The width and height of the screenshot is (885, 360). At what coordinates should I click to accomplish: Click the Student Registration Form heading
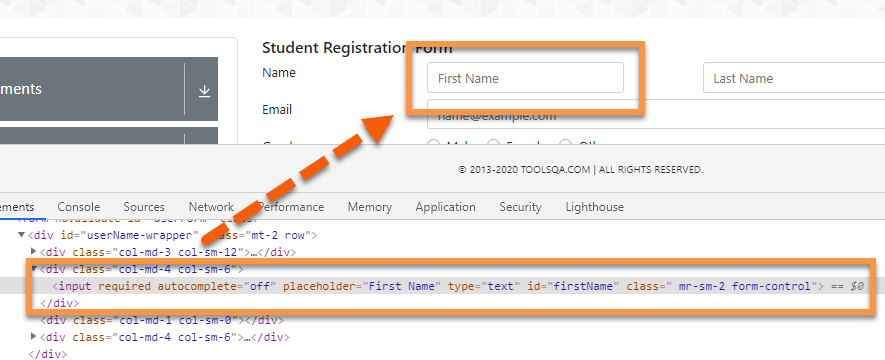tap(357, 48)
